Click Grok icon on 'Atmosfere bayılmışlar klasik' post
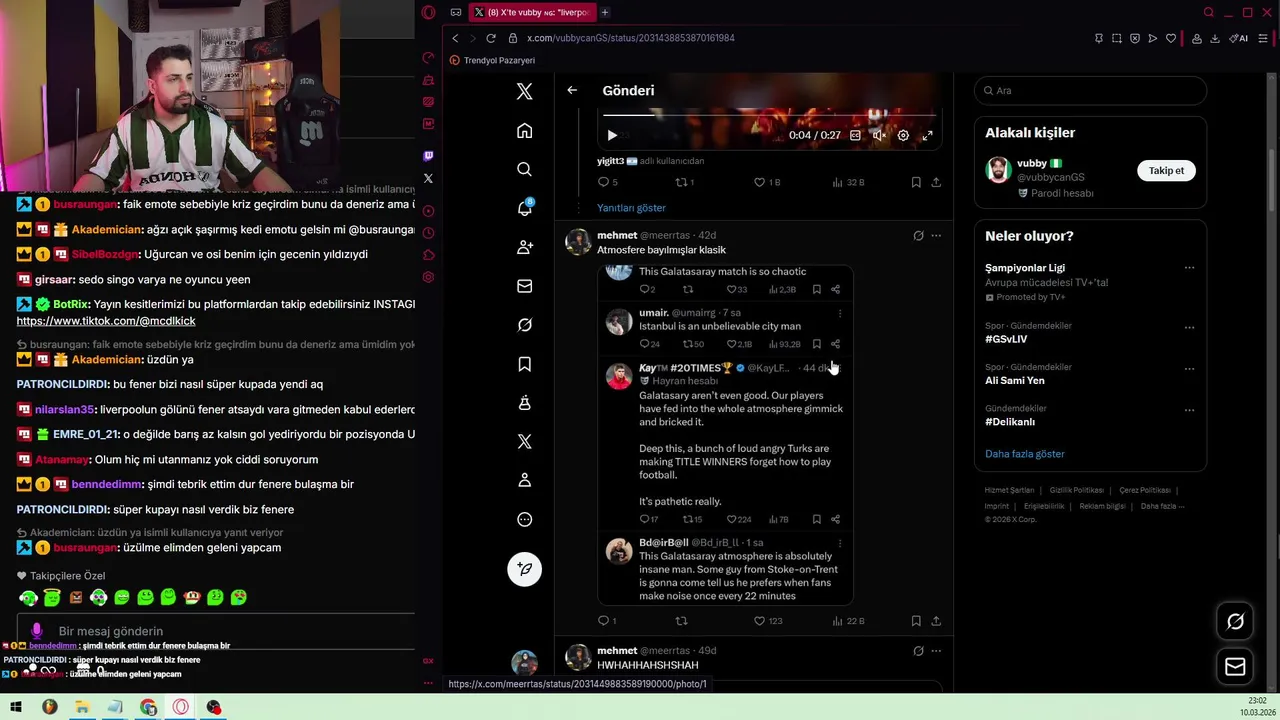Screen dimensions: 1280x720 pyautogui.click(x=918, y=236)
